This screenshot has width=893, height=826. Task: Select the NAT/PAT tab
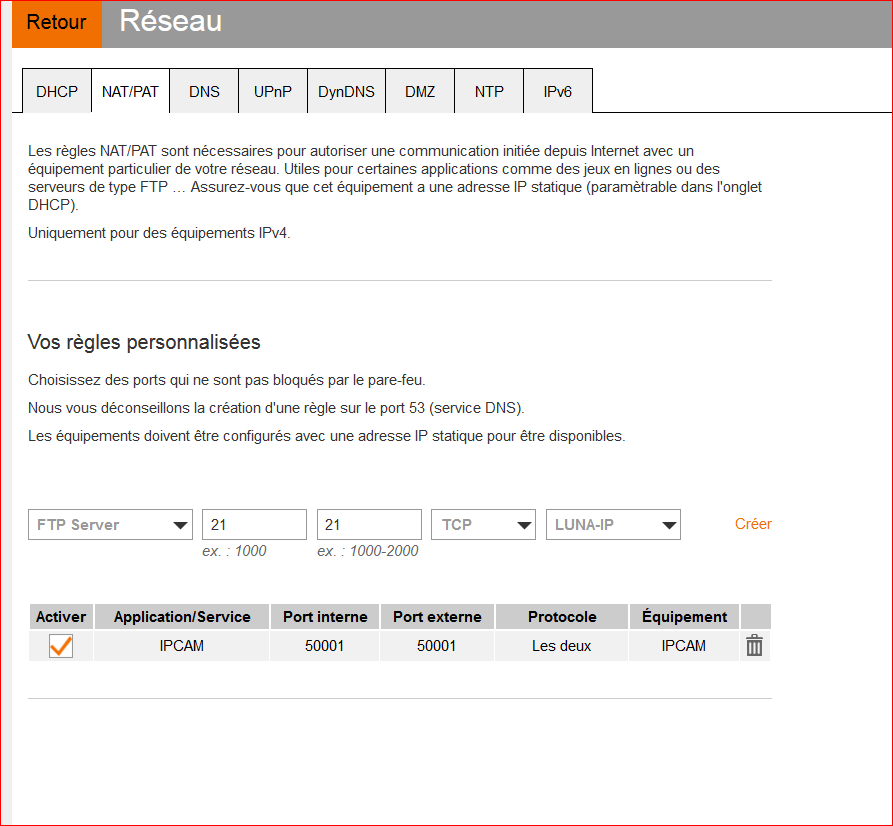[130, 91]
